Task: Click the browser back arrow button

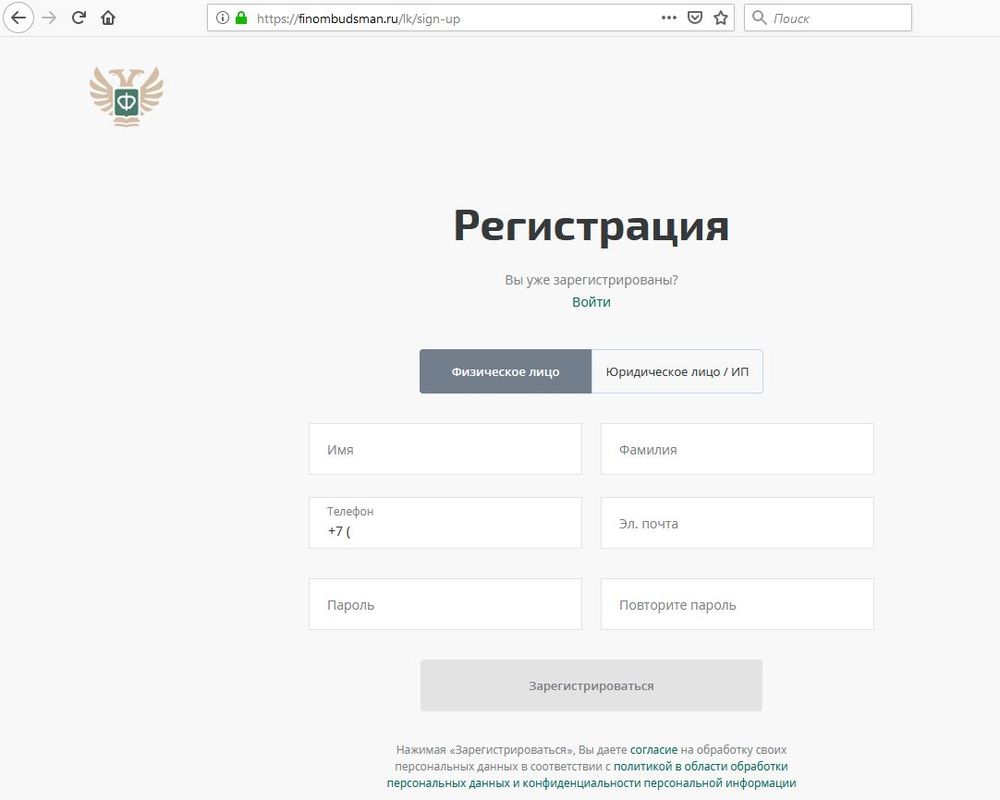Action: tap(18, 18)
